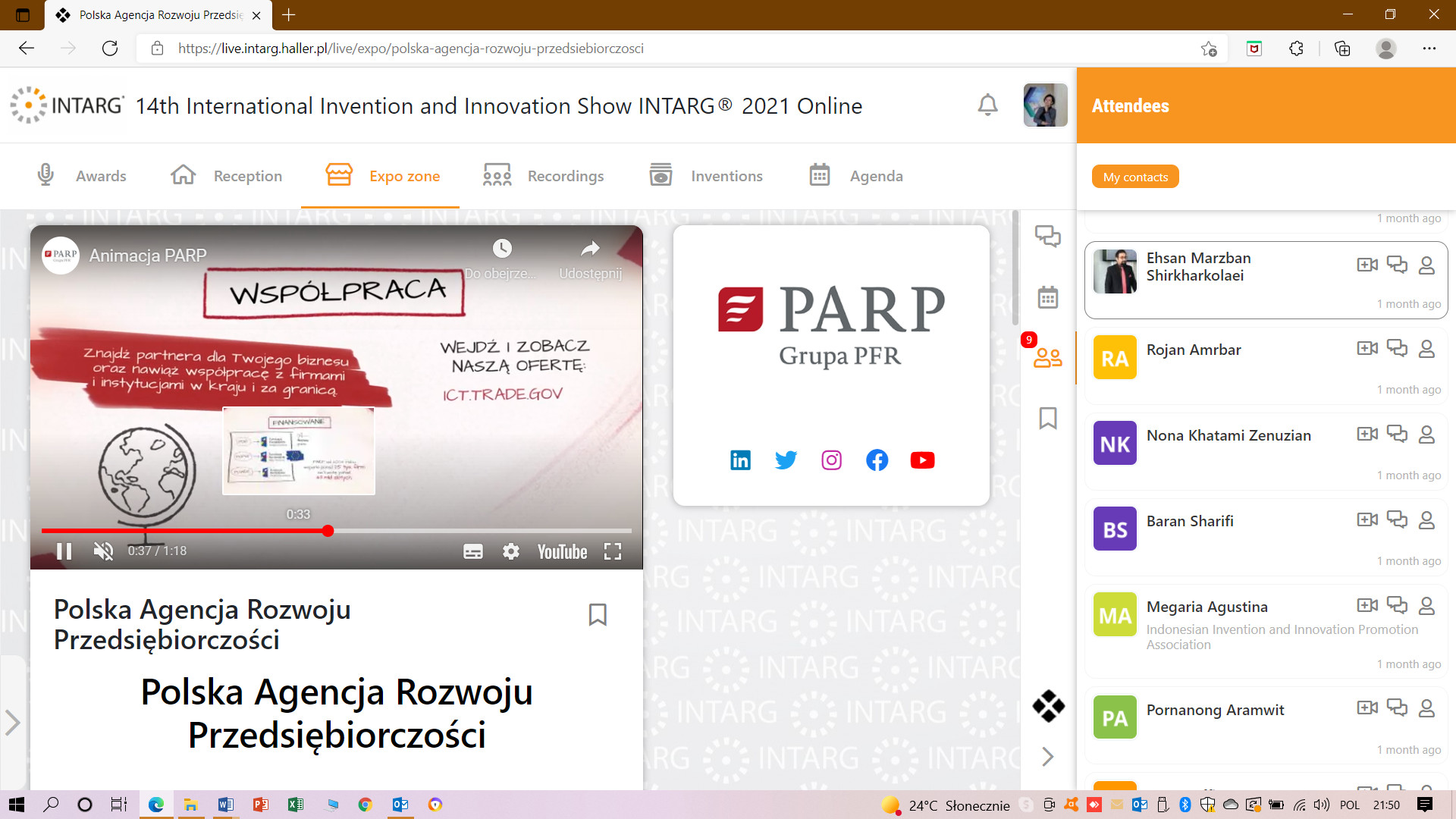View profile of Ehsan Marzban Shirkharkolaei
The image size is (1456, 819).
1426,265
